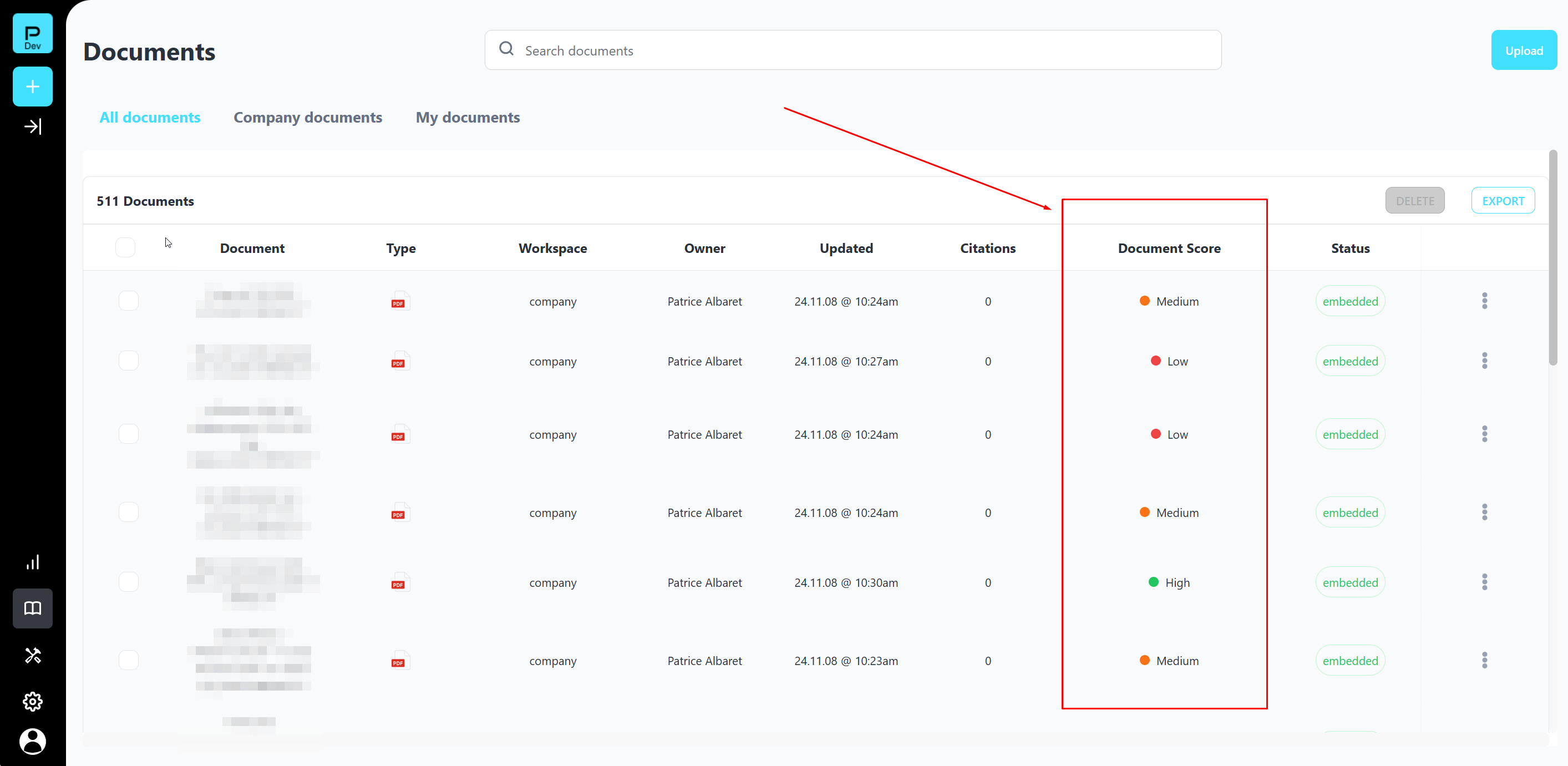Open three-dot menu for 10:23am document

click(x=1484, y=660)
